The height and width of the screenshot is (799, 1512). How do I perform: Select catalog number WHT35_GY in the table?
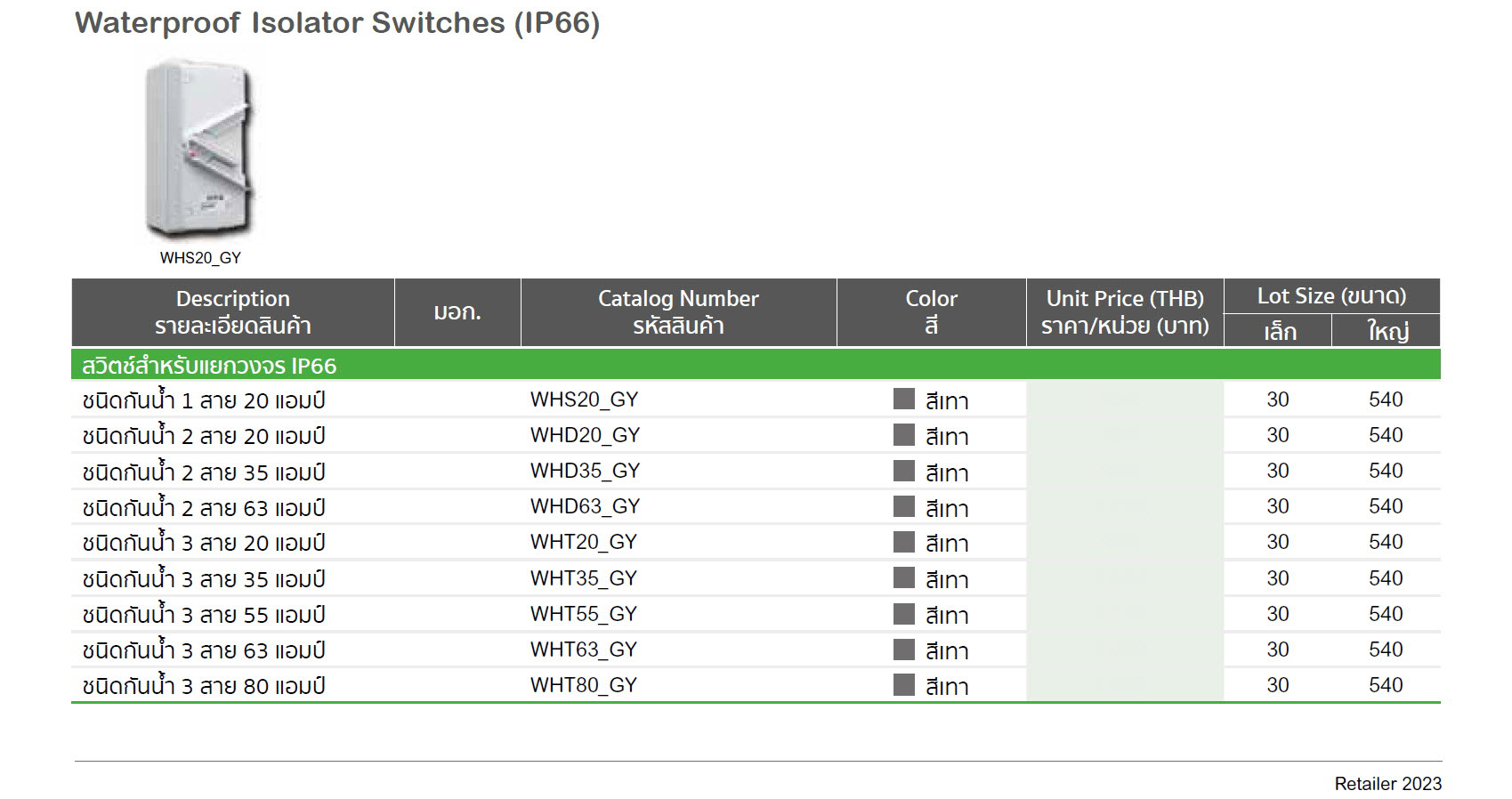[583, 578]
